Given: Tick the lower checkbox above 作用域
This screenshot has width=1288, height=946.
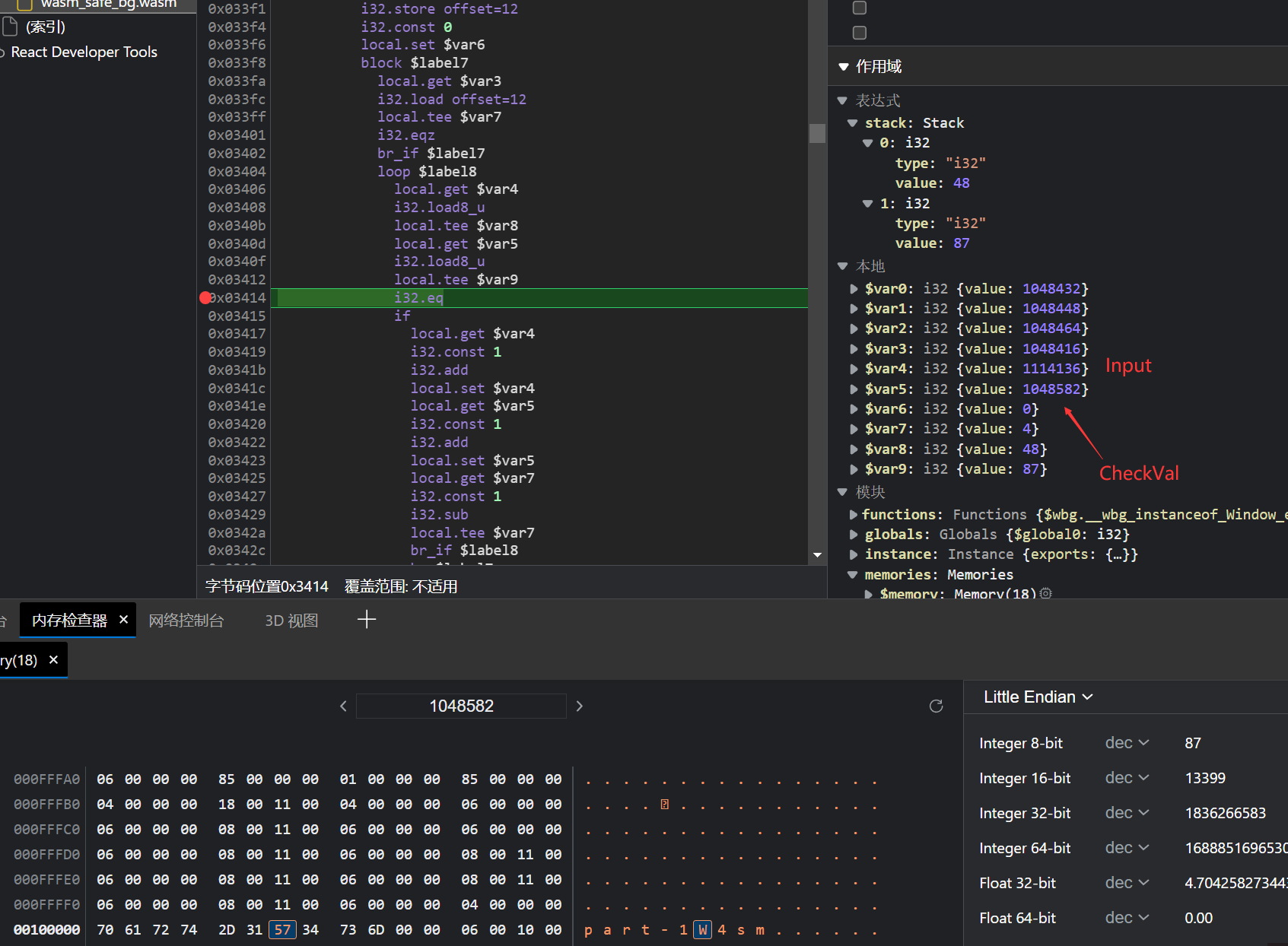Looking at the screenshot, I should coord(860,33).
